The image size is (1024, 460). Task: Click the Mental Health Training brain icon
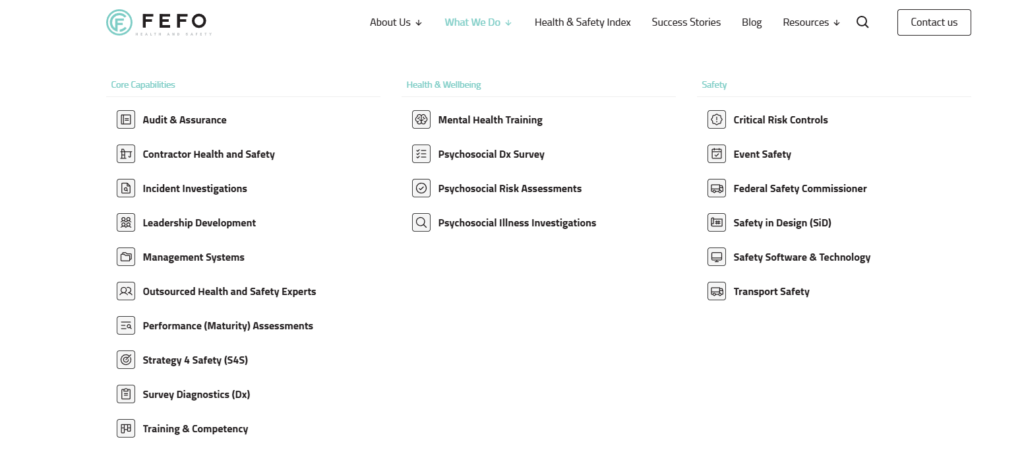pos(421,120)
